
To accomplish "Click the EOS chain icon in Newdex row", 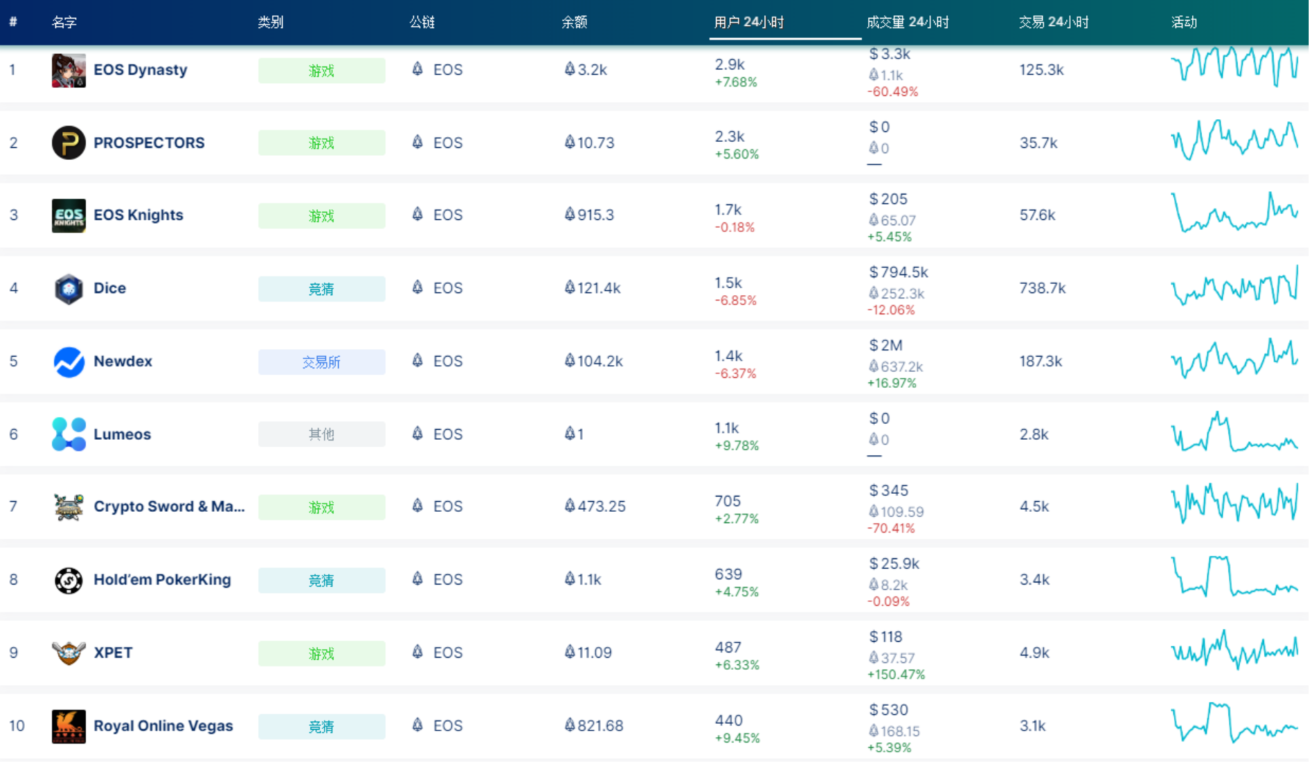I will 418,360.
